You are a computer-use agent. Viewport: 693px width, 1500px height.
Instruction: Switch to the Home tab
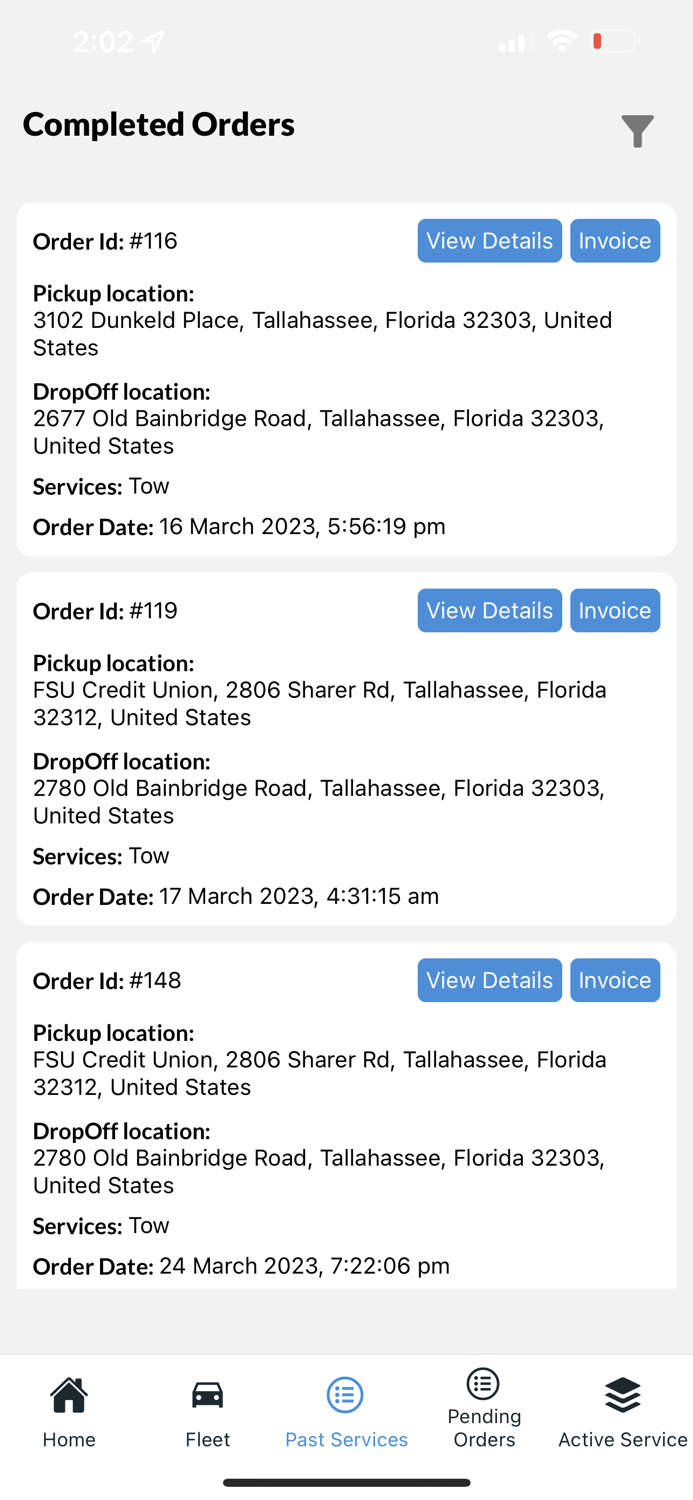[68, 1410]
